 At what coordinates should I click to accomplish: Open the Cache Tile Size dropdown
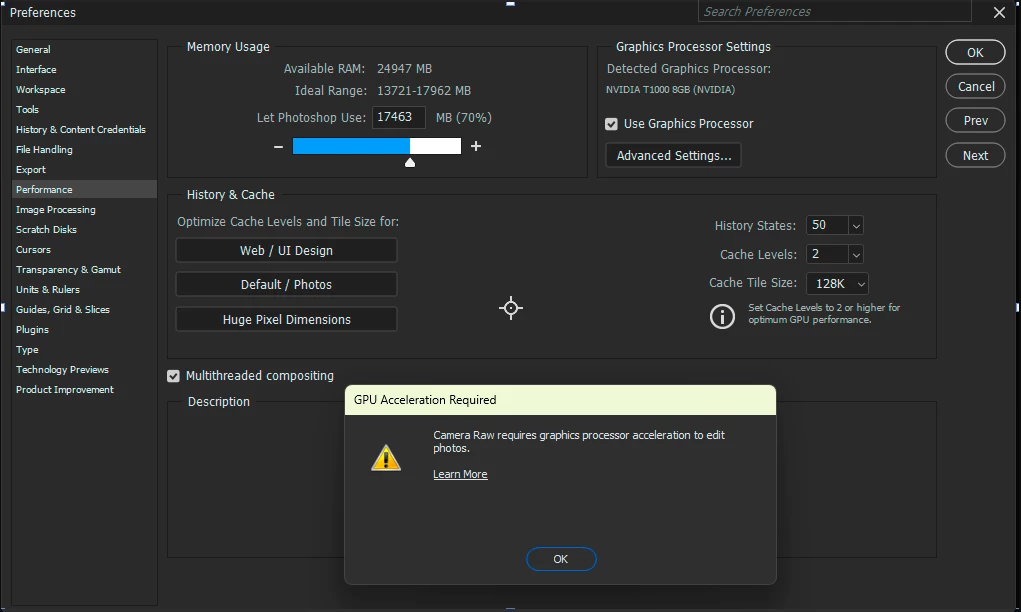[x=837, y=284]
